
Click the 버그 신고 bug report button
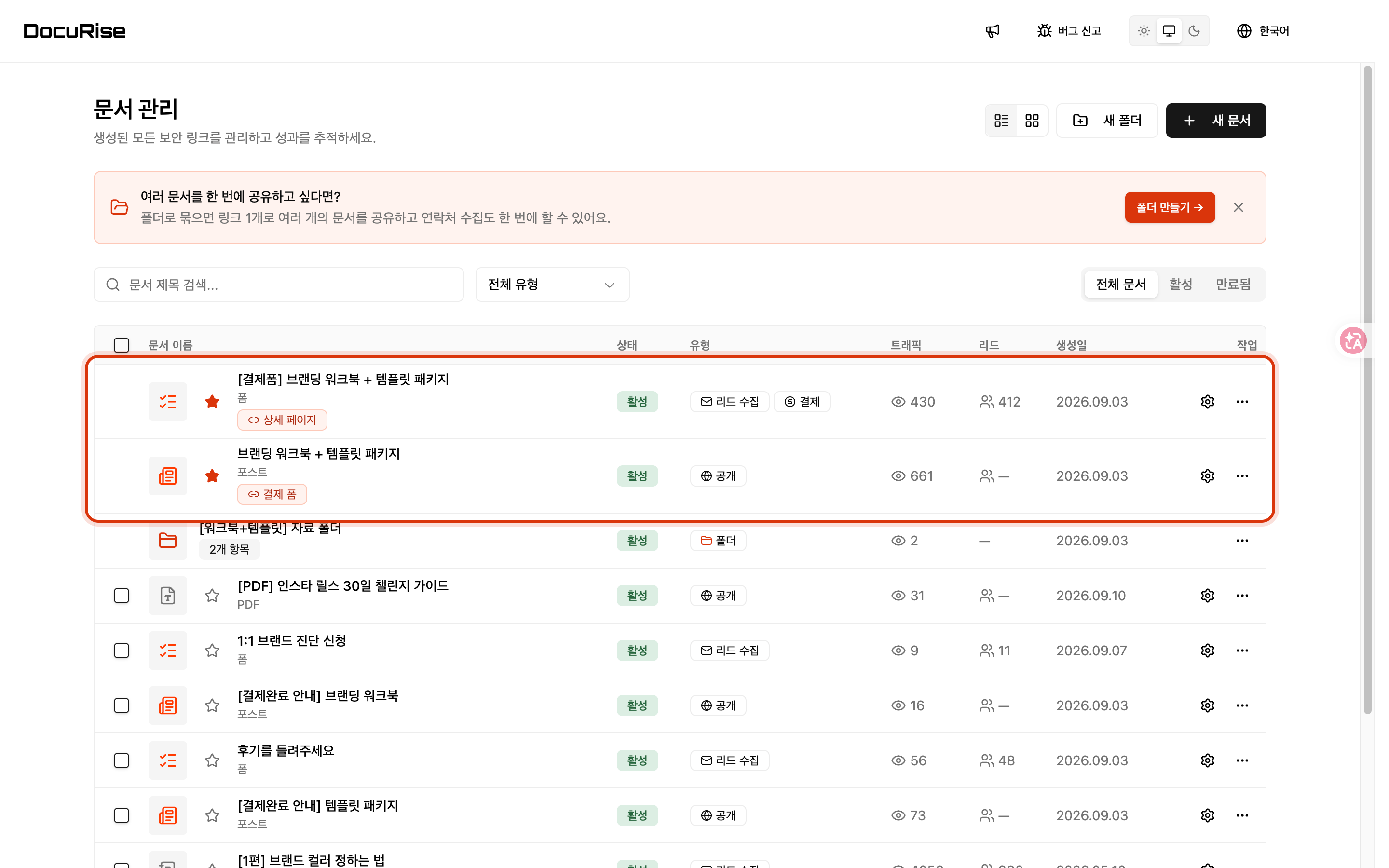[1069, 31]
